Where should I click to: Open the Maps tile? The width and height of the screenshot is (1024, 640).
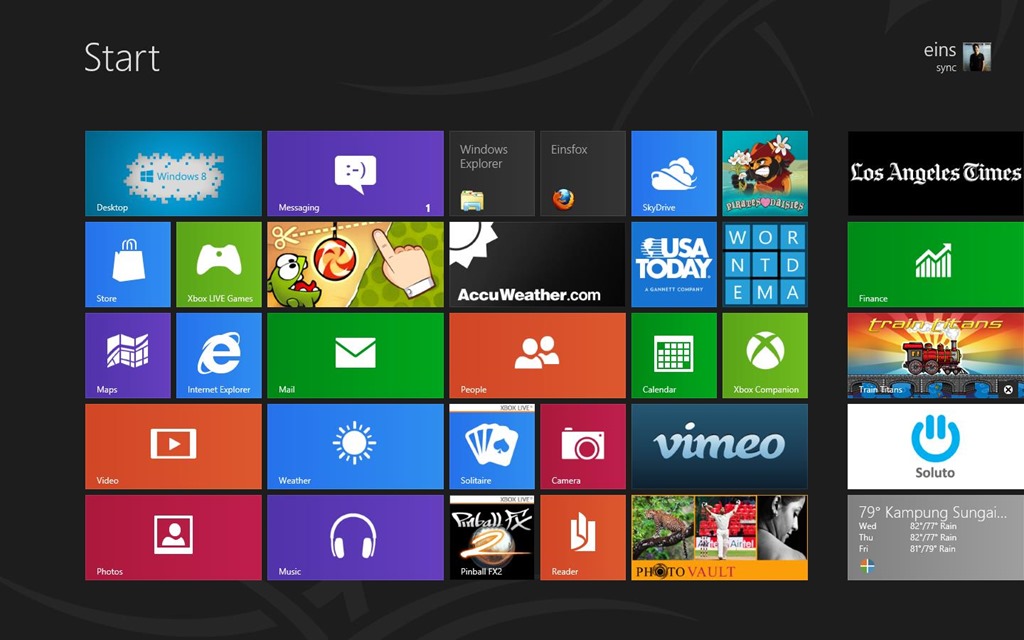(128, 355)
